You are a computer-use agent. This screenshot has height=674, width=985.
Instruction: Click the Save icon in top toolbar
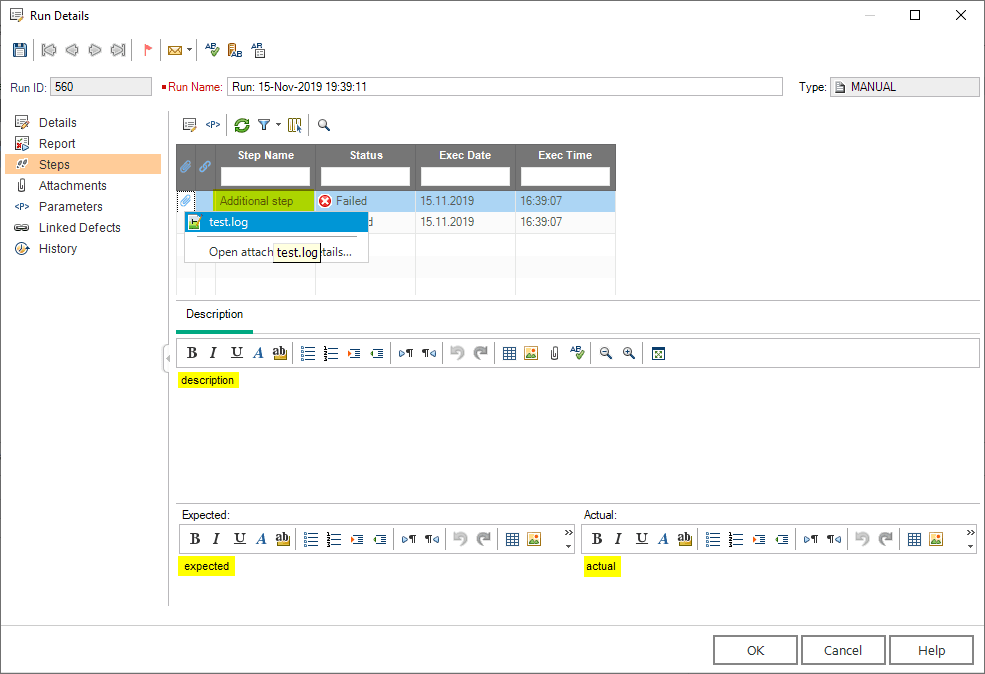(x=20, y=50)
